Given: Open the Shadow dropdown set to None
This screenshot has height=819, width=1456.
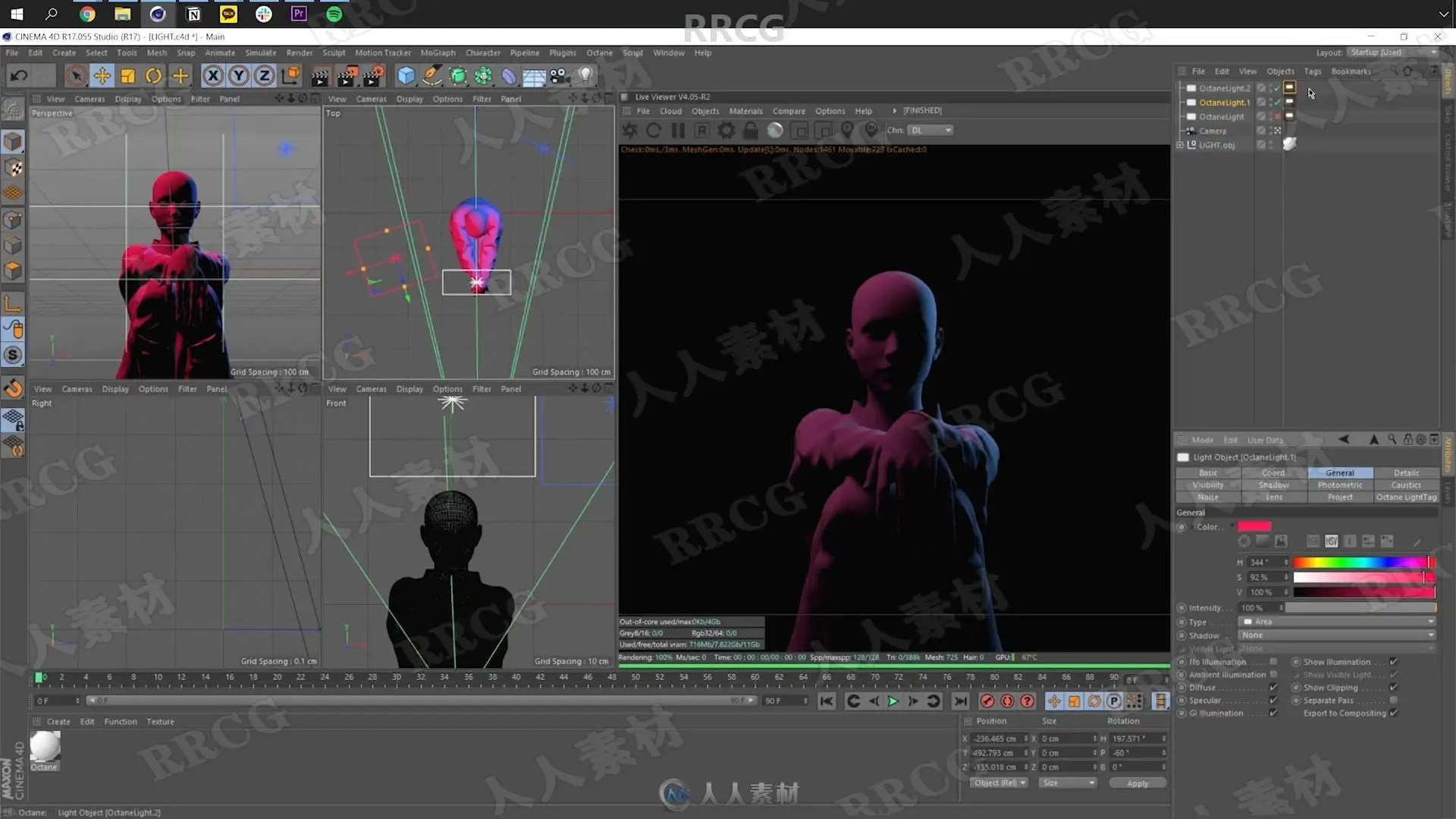Looking at the screenshot, I should (1338, 635).
